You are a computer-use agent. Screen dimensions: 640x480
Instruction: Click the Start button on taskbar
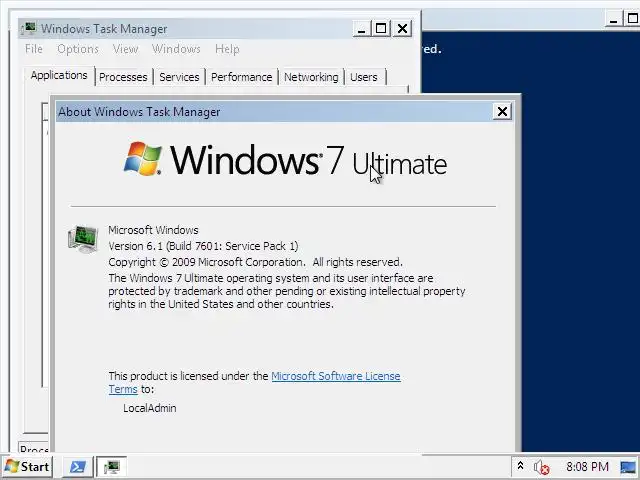click(27, 467)
